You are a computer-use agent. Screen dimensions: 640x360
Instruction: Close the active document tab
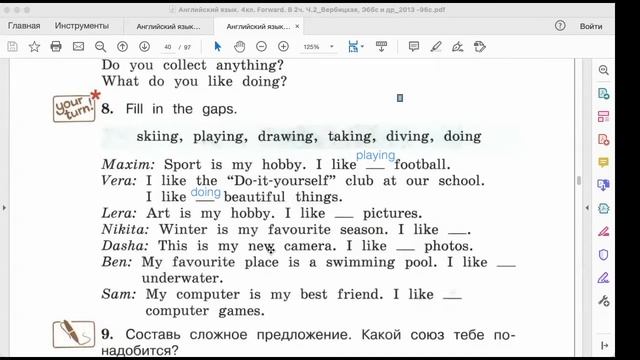297,26
